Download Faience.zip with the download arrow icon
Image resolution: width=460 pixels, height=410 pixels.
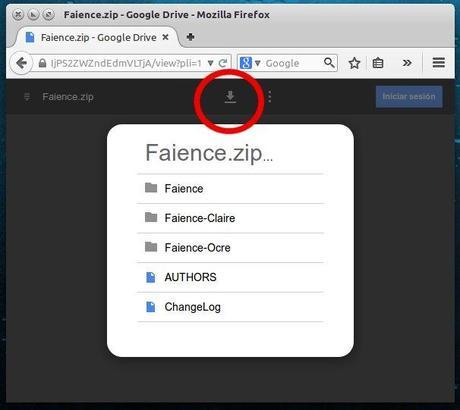point(230,97)
